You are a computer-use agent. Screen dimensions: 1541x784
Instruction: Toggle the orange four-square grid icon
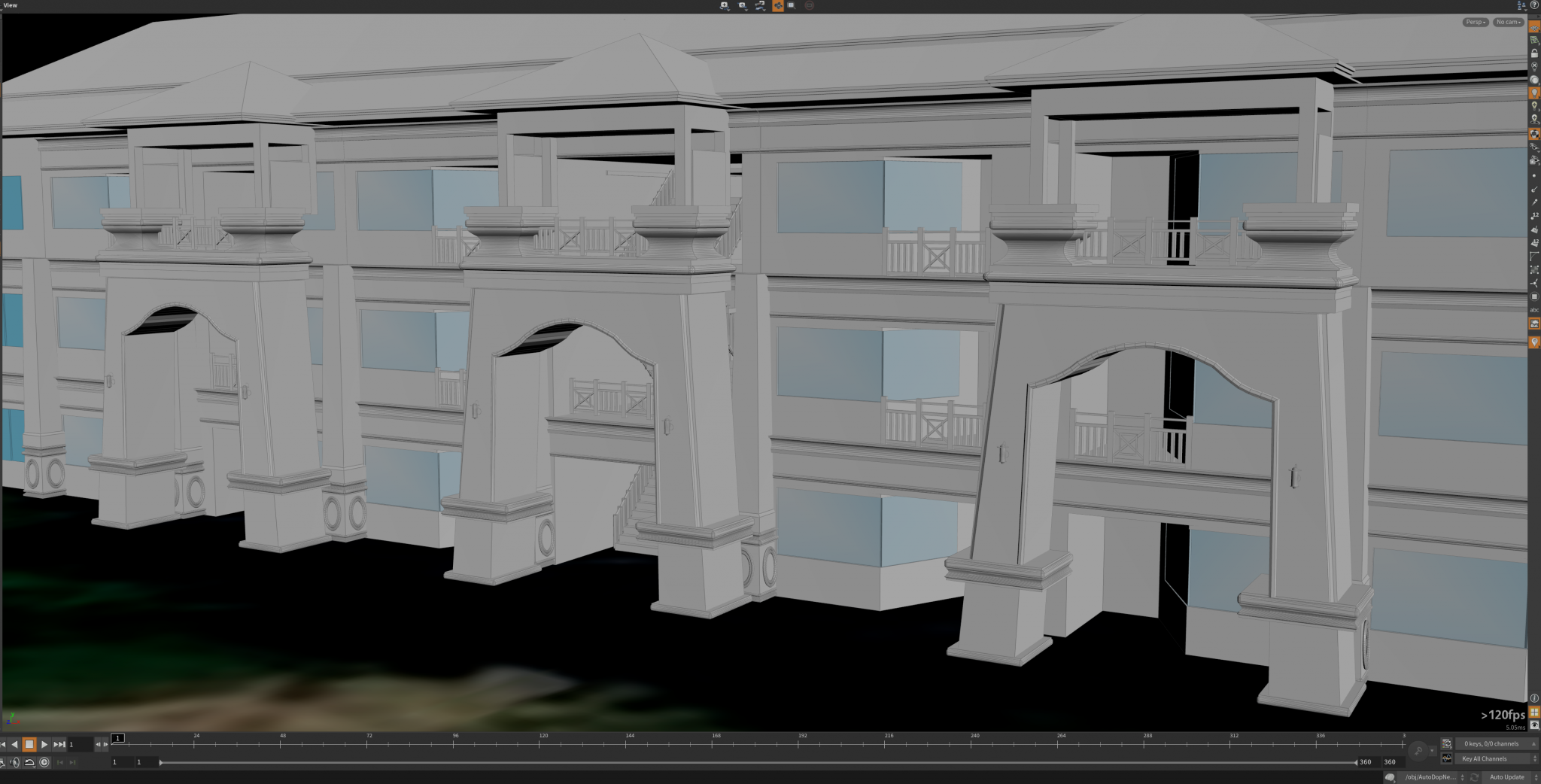[1534, 712]
